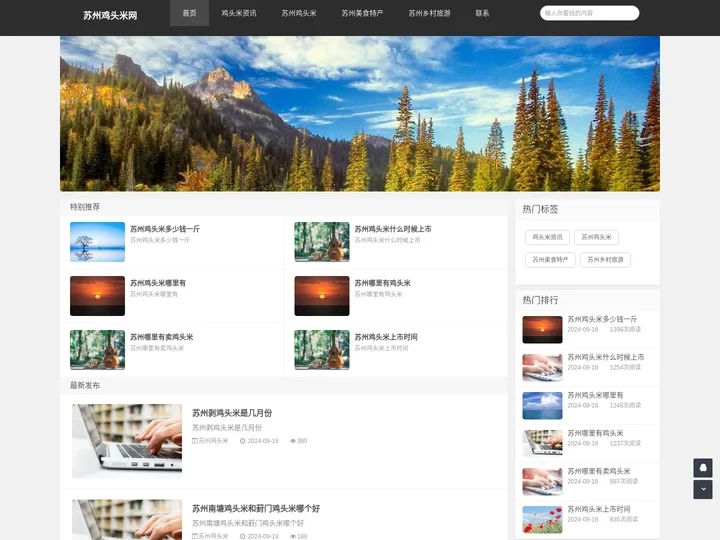Open the 首页 nav tab
Screen dimensions: 720x540
click(189, 13)
